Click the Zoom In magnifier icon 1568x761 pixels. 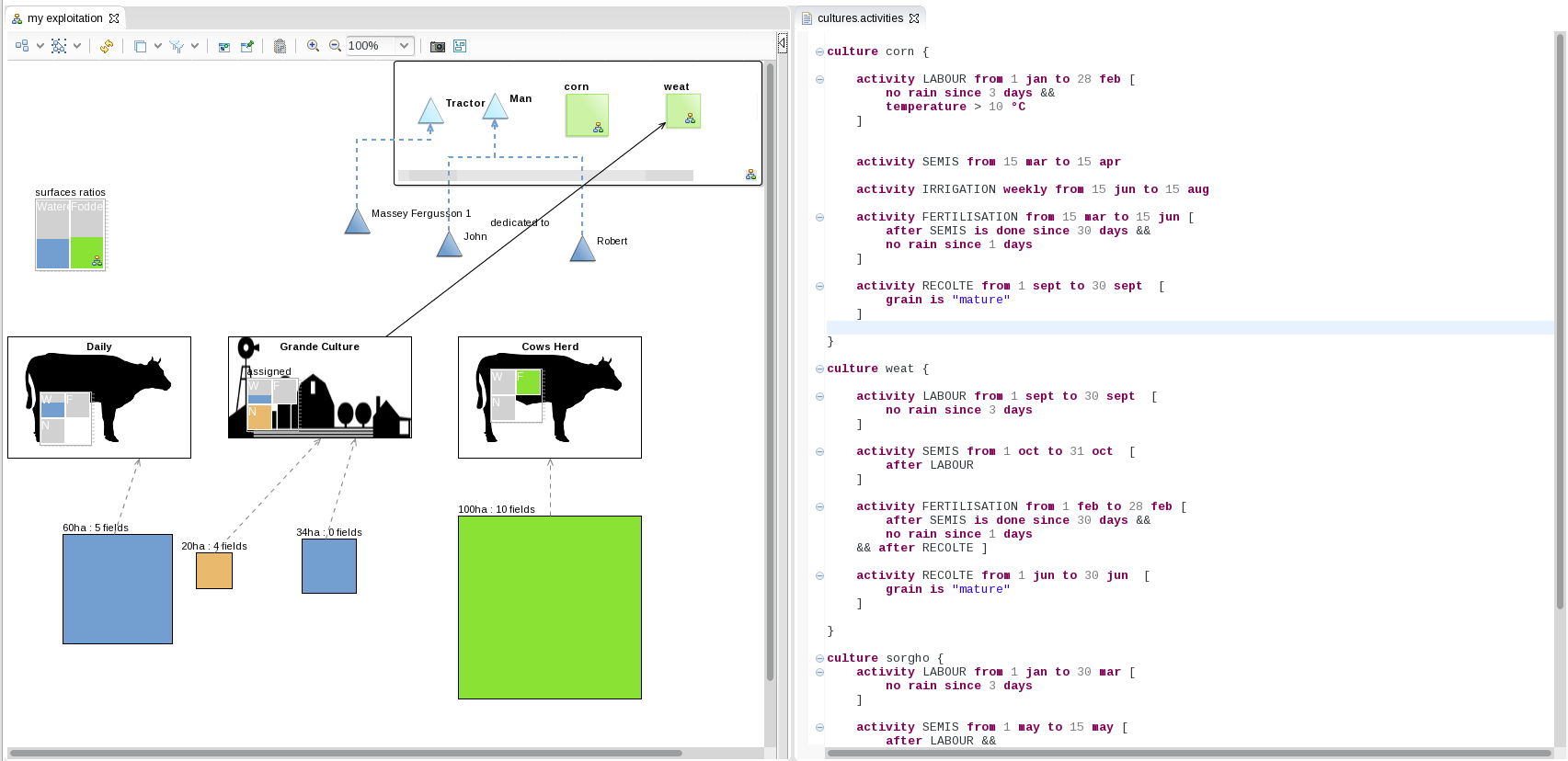[313, 46]
